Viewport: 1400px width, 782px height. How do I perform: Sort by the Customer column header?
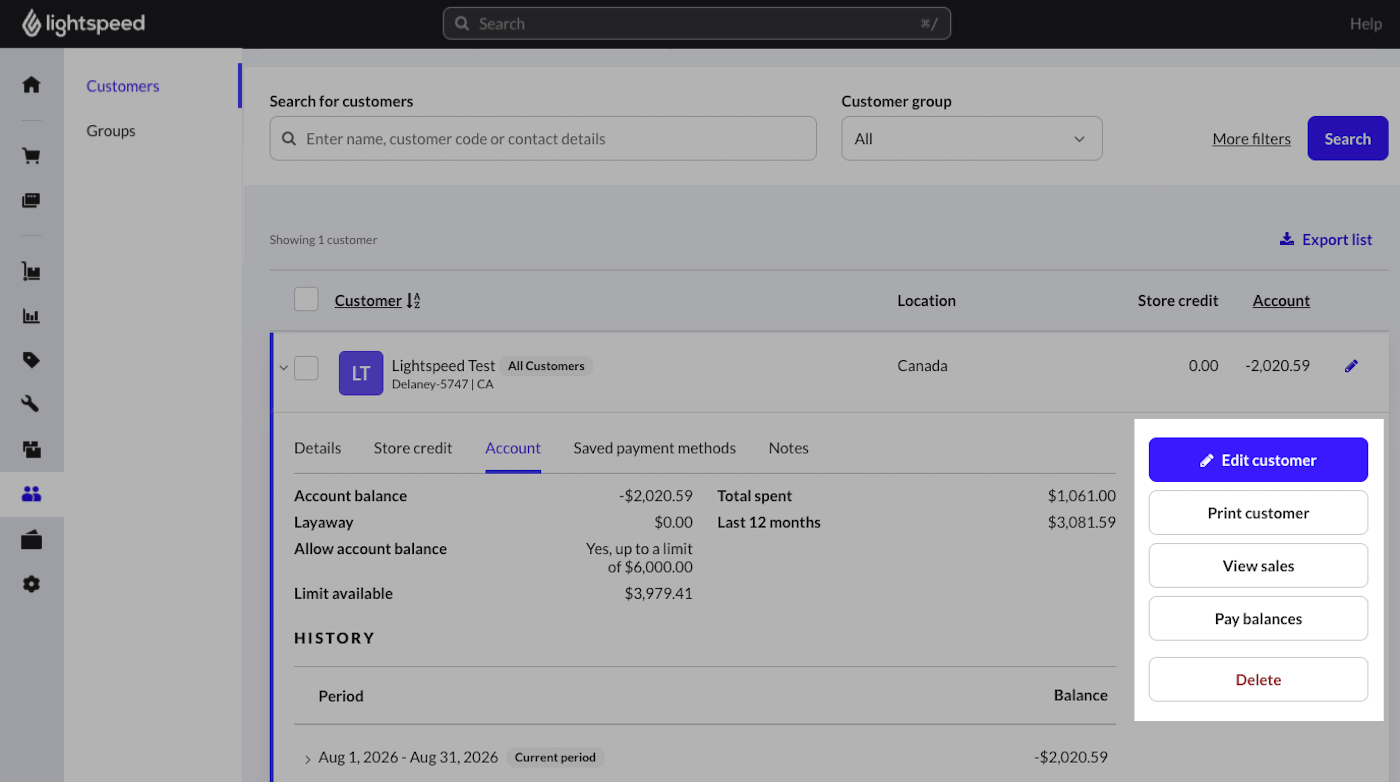(x=368, y=300)
